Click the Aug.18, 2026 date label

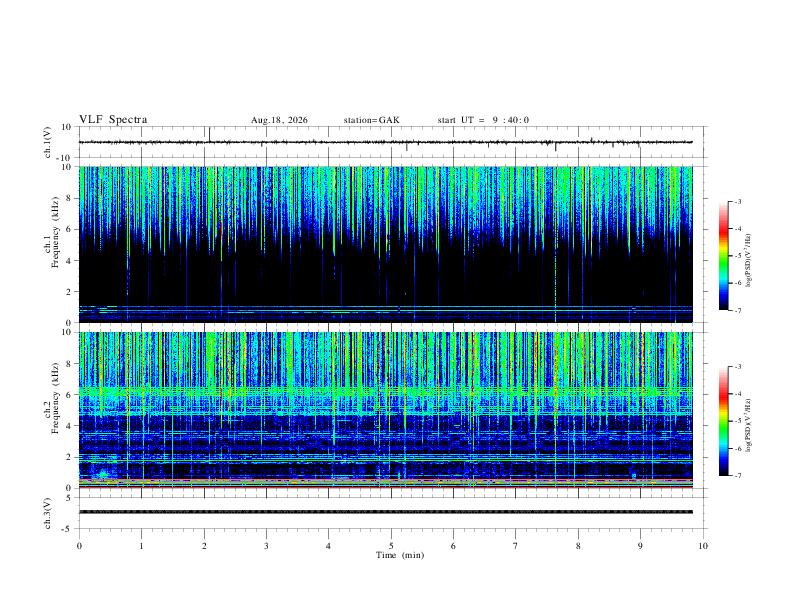(x=279, y=120)
